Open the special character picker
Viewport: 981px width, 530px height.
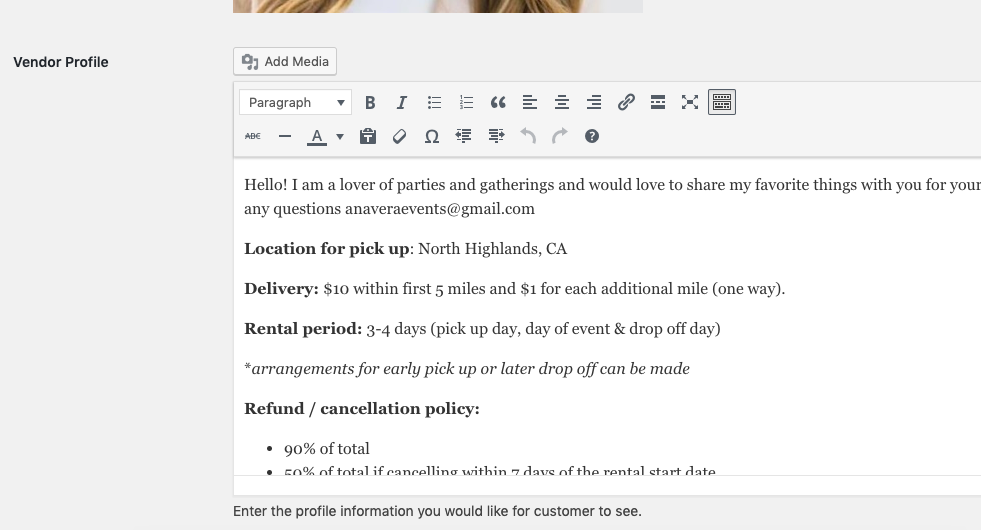click(x=432, y=136)
